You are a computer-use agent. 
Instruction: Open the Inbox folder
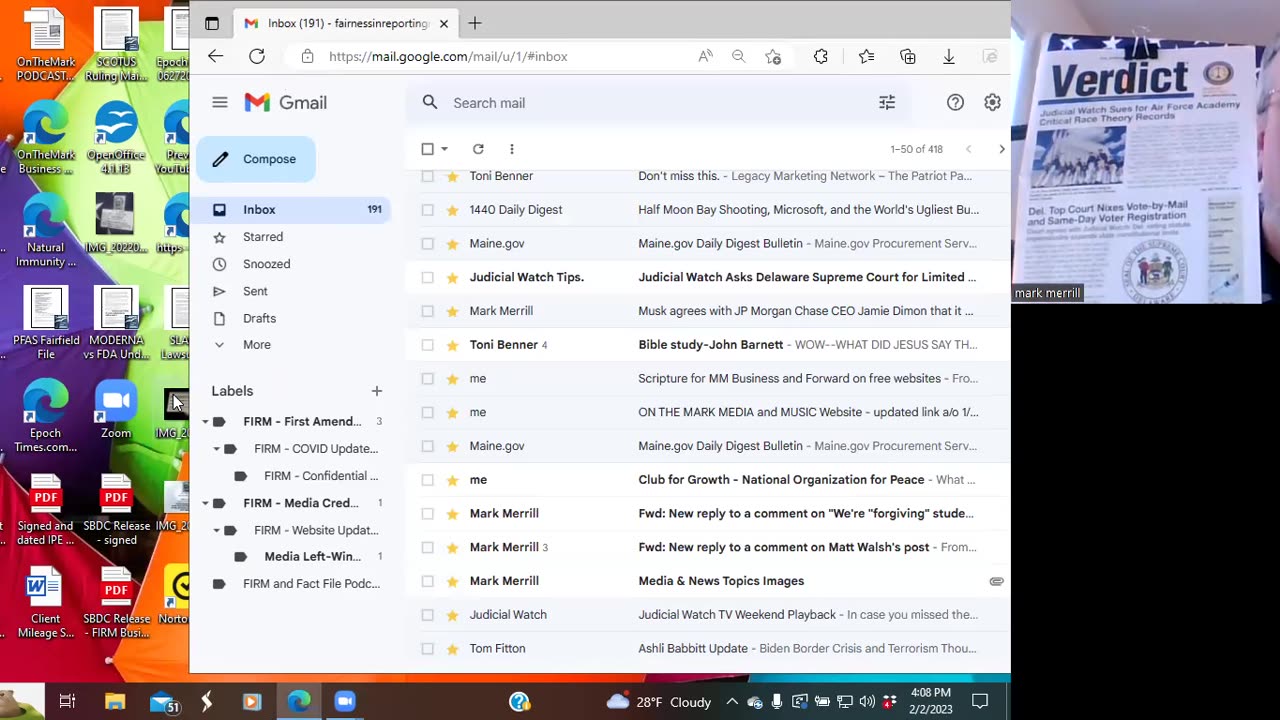coord(292,210)
